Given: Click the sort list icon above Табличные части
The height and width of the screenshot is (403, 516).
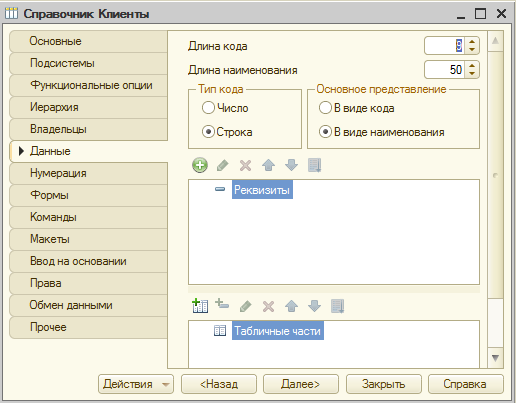Looking at the screenshot, I should click(337, 306).
